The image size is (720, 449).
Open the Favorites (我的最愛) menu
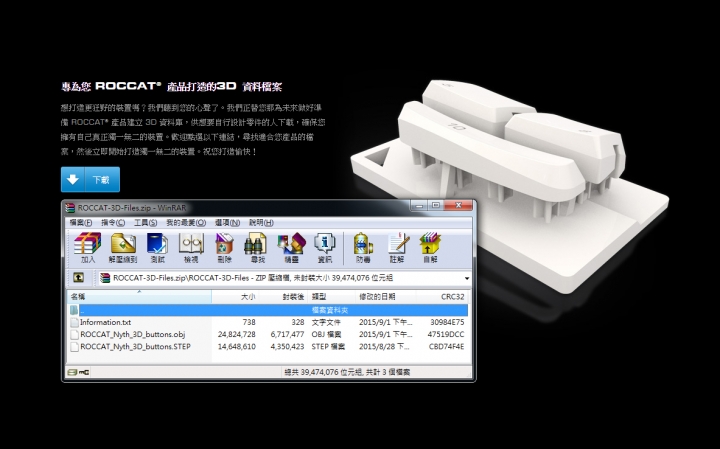(x=186, y=223)
